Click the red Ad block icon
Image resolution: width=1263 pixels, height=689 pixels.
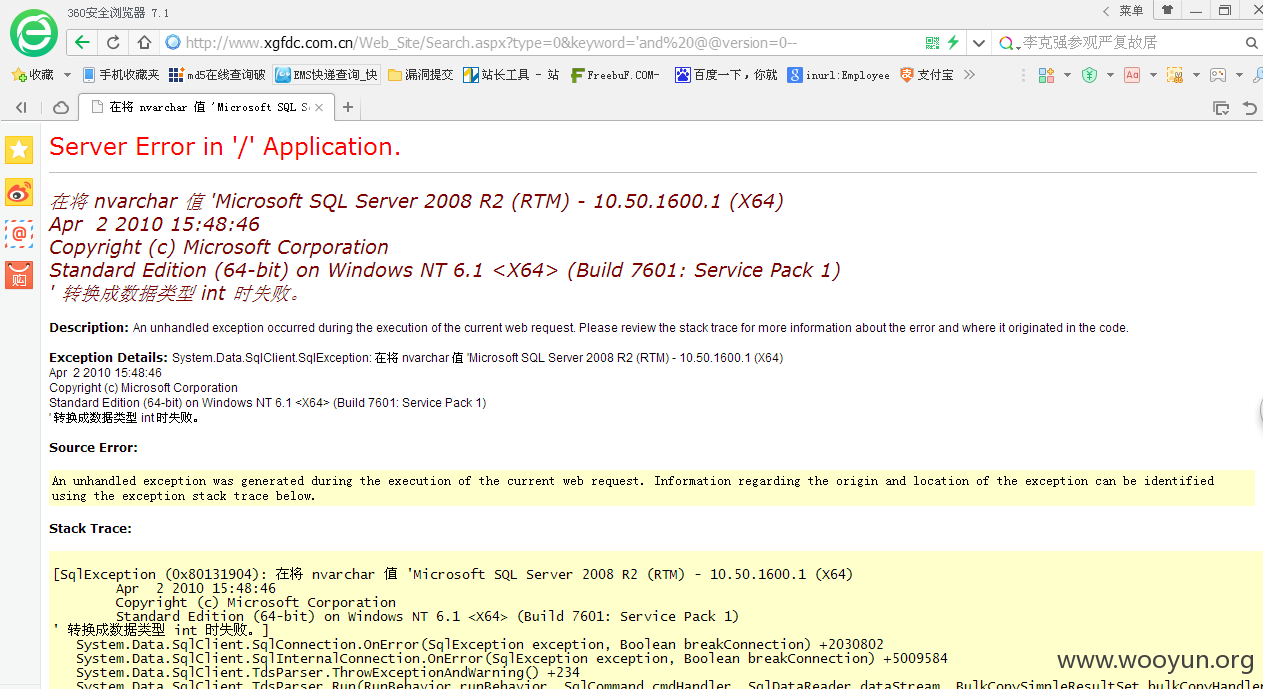point(1132,75)
